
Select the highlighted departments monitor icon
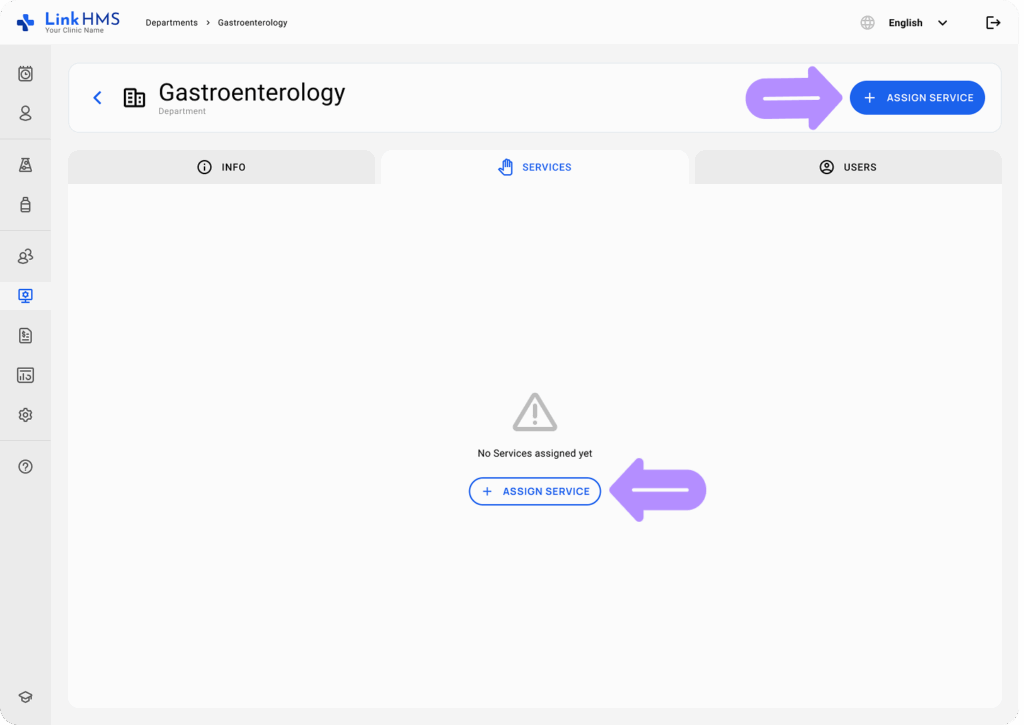(x=25, y=295)
